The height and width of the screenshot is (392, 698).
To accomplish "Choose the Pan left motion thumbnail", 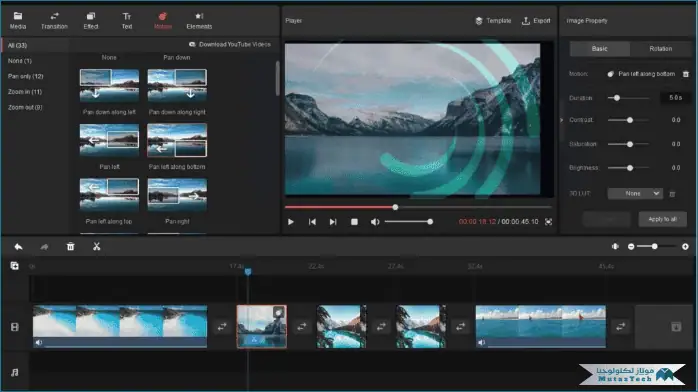I will tap(109, 140).
